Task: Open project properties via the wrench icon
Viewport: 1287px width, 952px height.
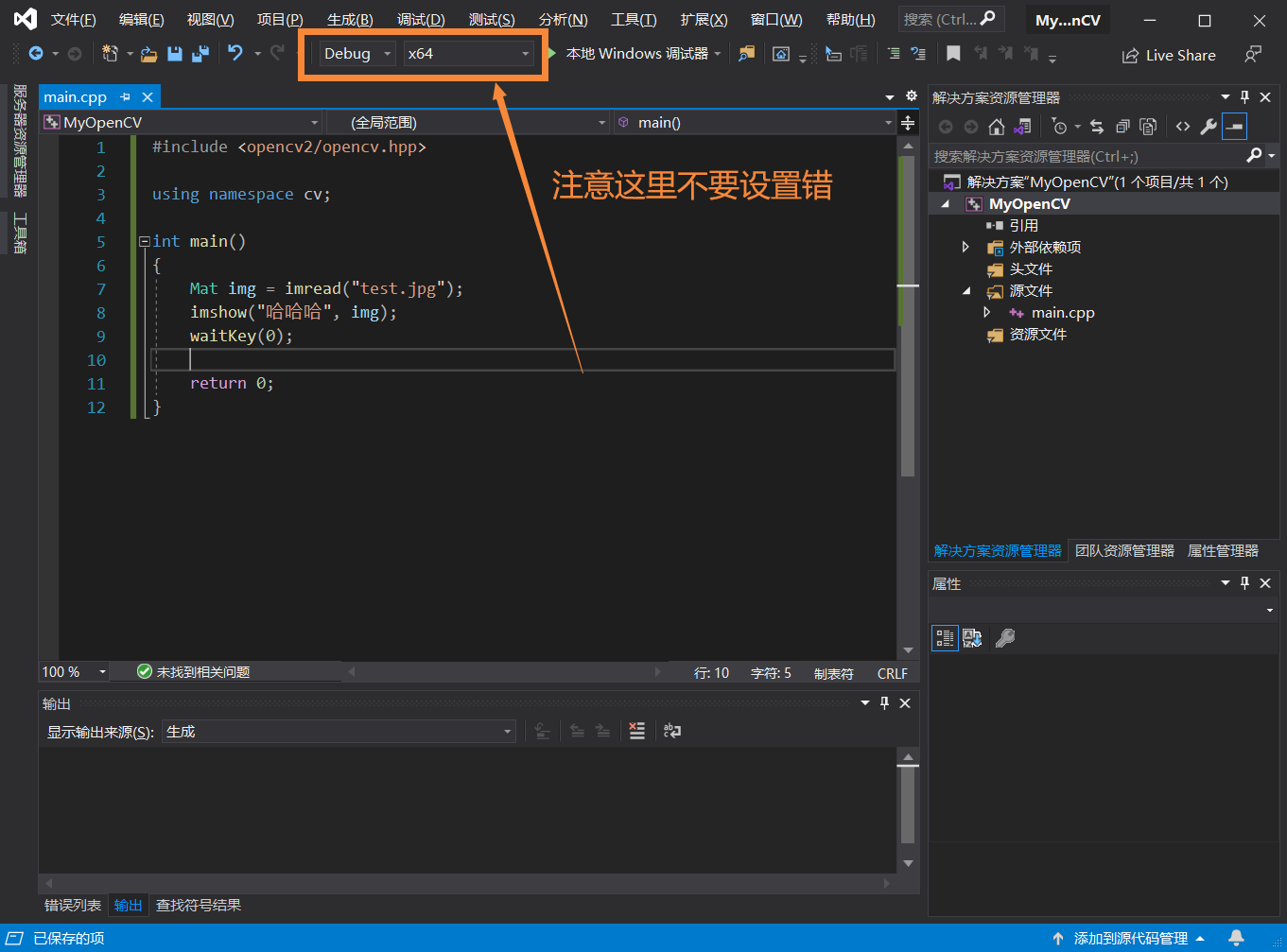Action: click(x=1209, y=127)
